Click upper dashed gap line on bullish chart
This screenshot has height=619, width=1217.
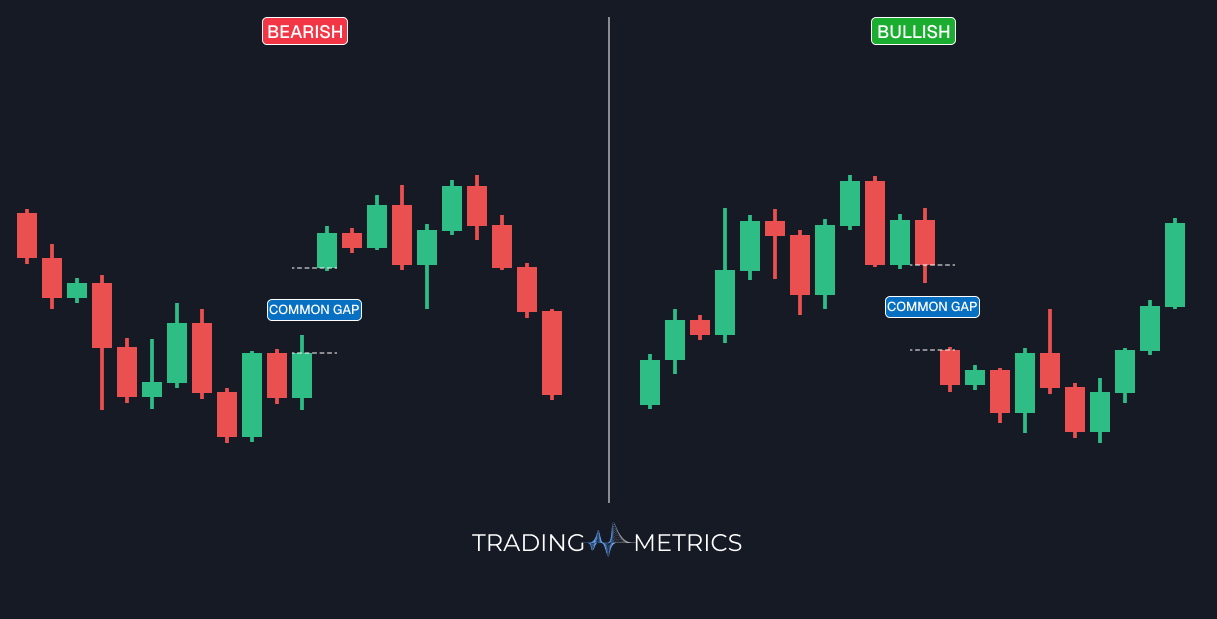(945, 265)
